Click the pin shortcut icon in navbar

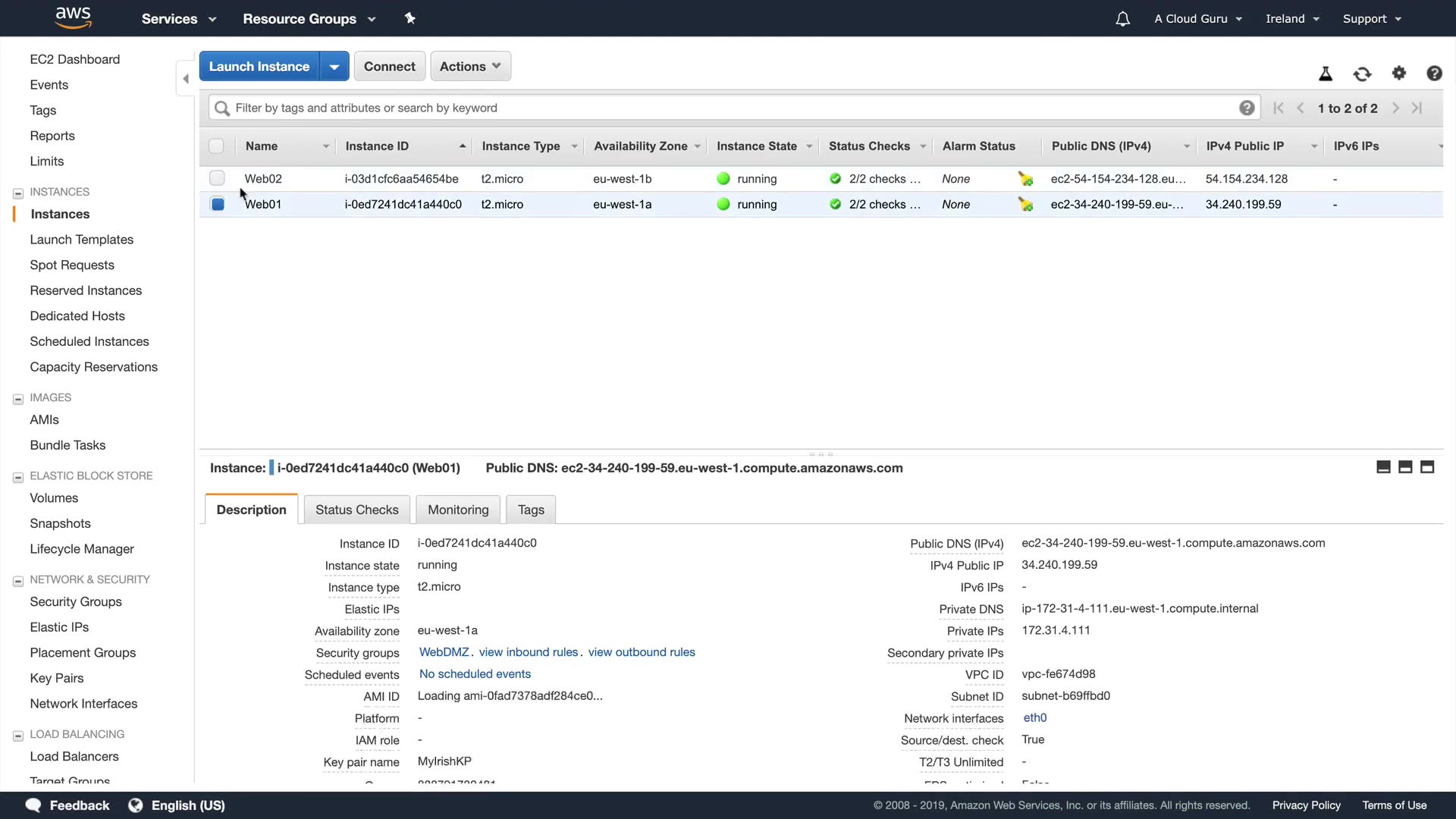[410, 18]
